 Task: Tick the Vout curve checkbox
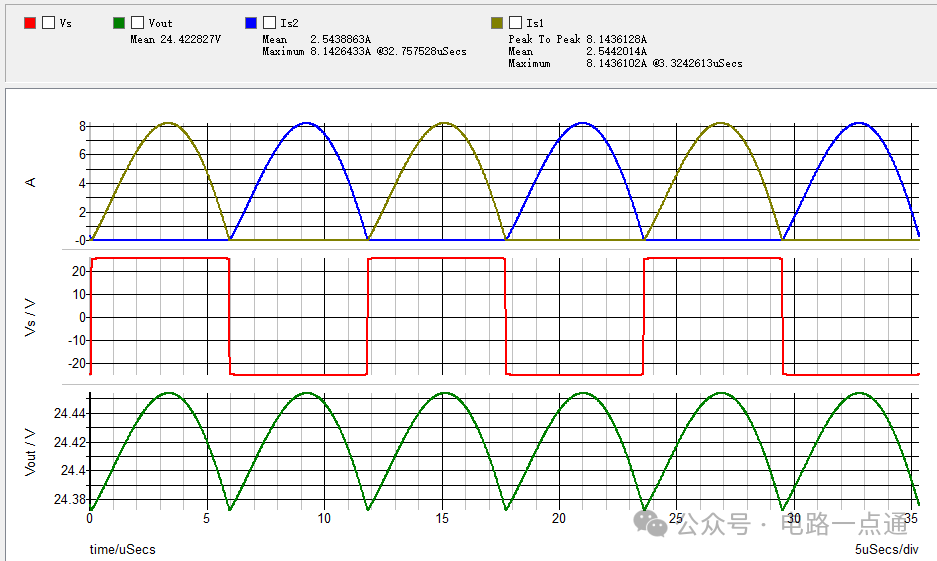point(137,23)
